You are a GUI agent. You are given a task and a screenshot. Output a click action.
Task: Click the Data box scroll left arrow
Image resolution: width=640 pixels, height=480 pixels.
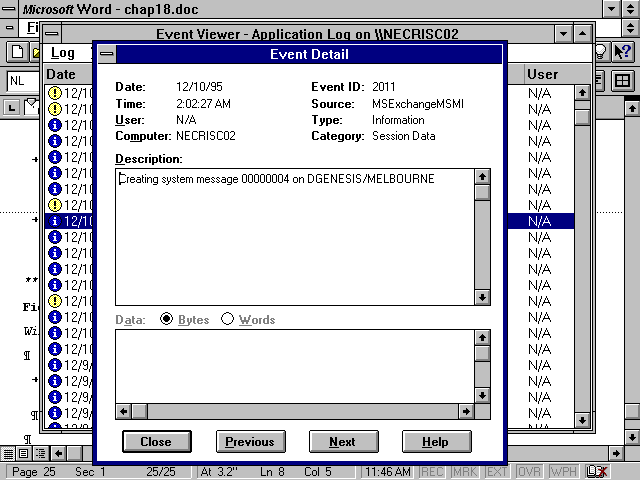pyautogui.click(x=124, y=411)
